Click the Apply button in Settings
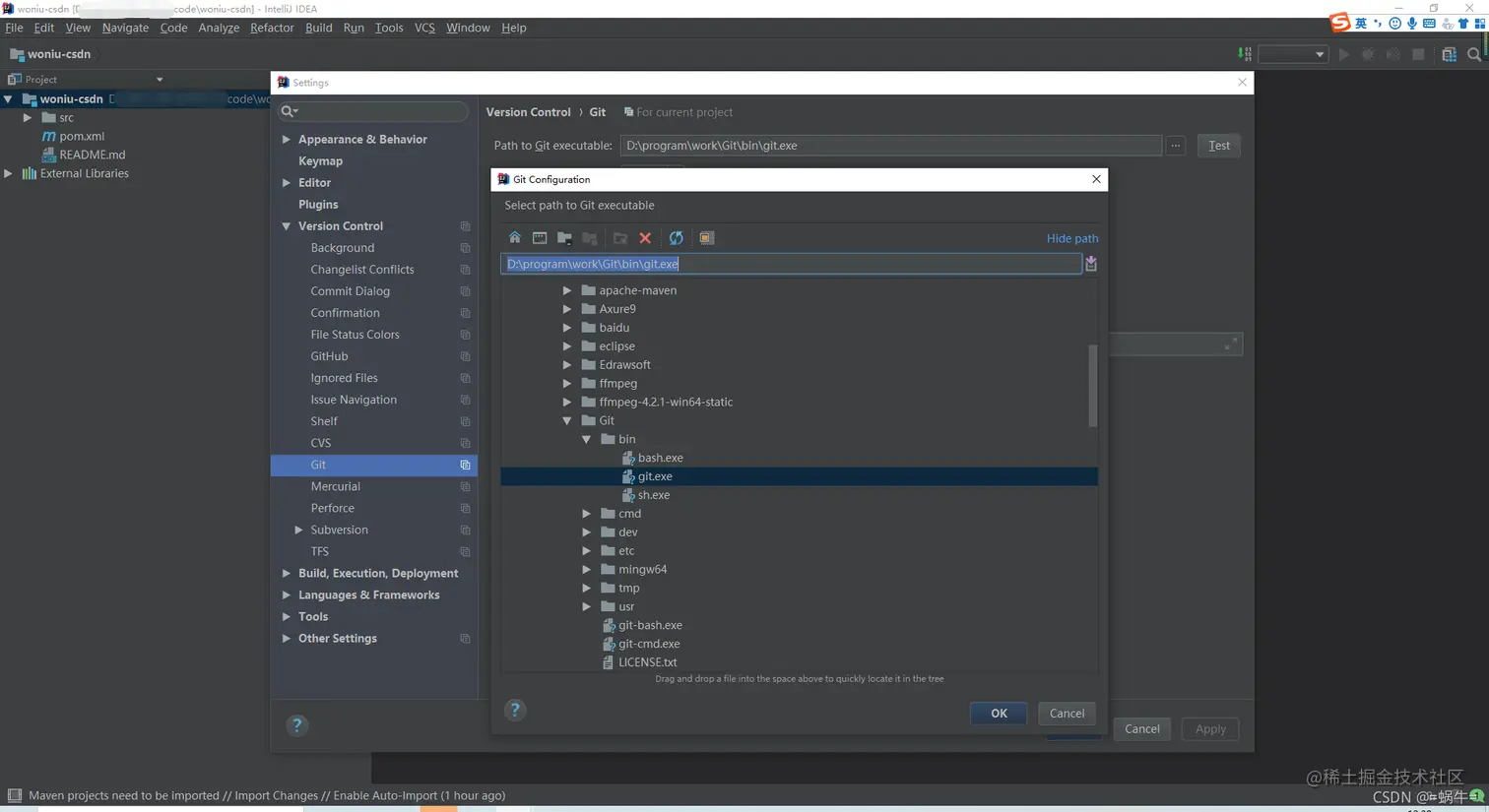Image resolution: width=1489 pixels, height=812 pixels. (1210, 729)
